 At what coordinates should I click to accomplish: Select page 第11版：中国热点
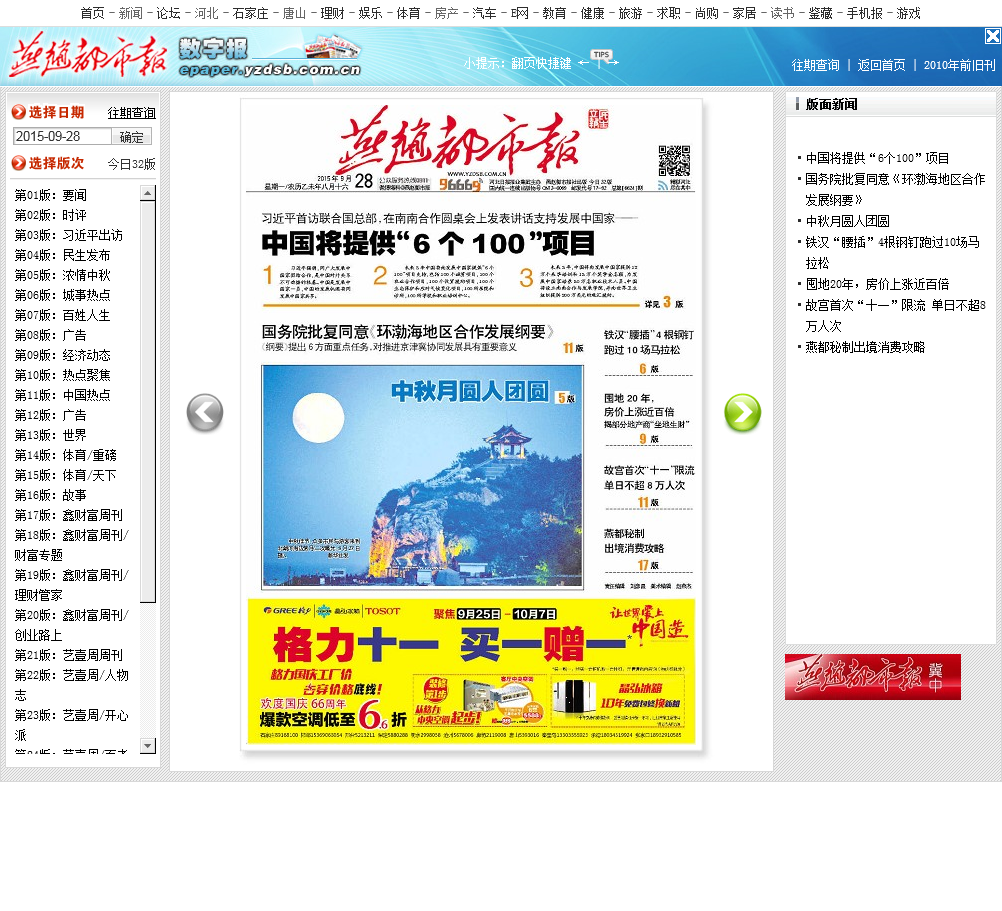click(63, 395)
